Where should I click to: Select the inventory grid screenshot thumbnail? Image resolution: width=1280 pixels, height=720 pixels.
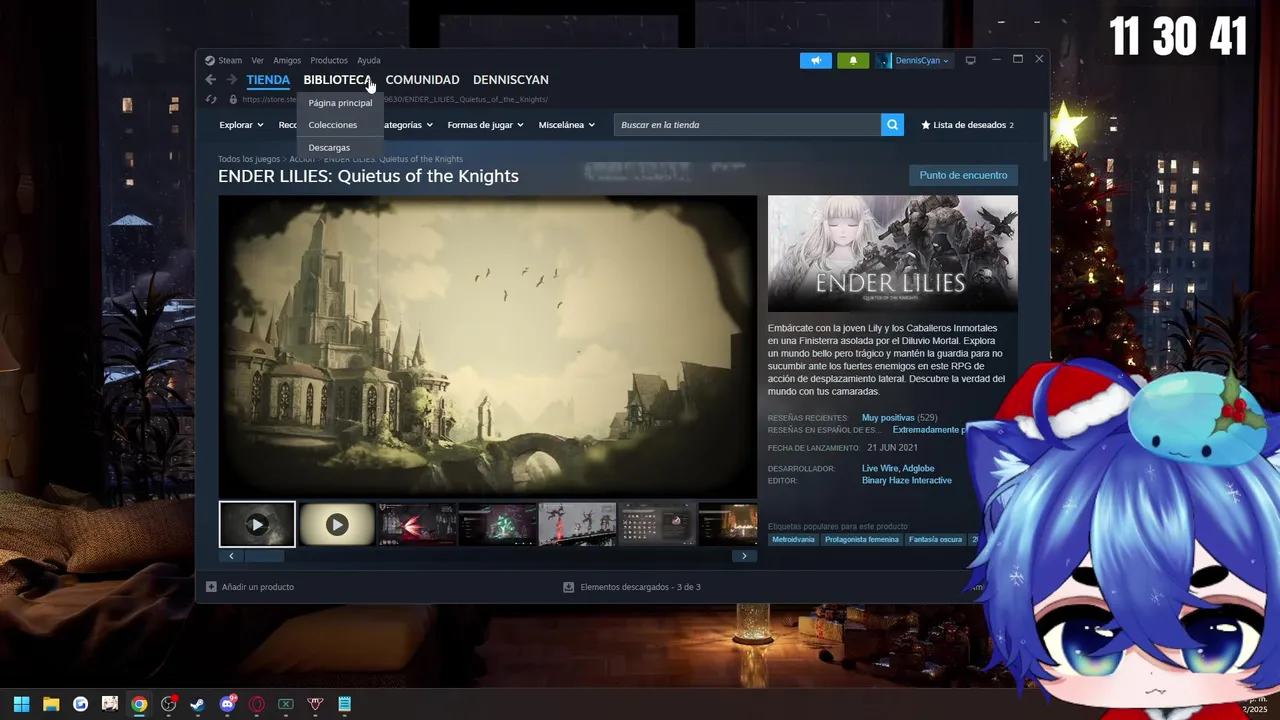click(x=657, y=524)
